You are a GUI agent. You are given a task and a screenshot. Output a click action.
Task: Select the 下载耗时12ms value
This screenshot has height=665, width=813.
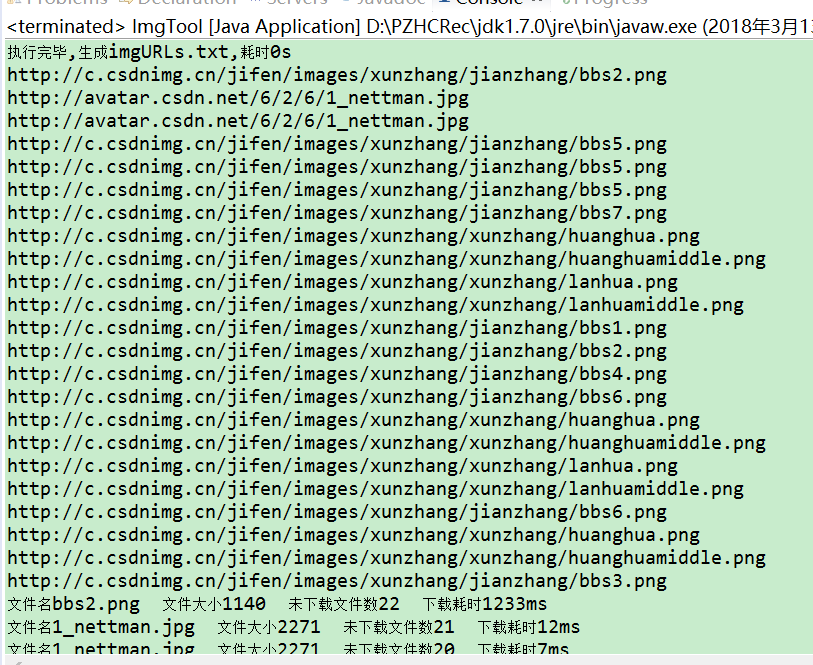pyautogui.click(x=528, y=628)
